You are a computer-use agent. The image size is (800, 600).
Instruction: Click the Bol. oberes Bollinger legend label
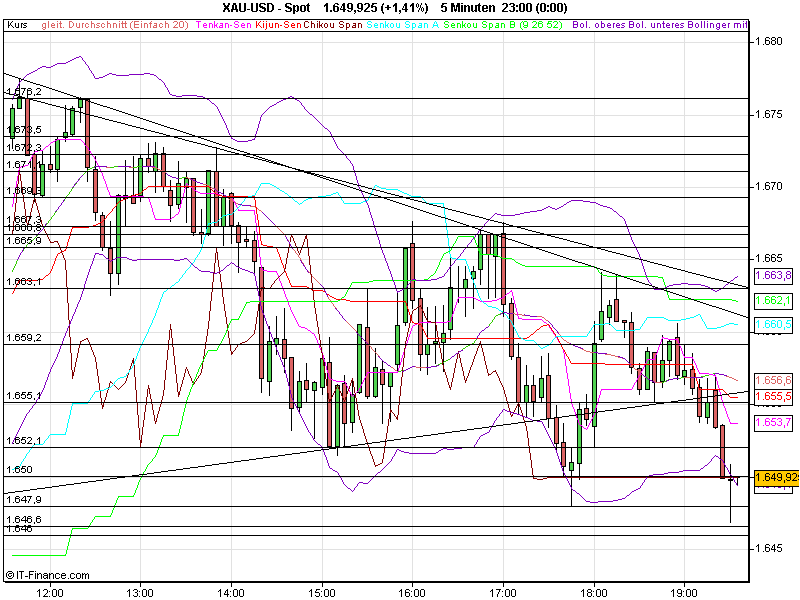(600, 28)
